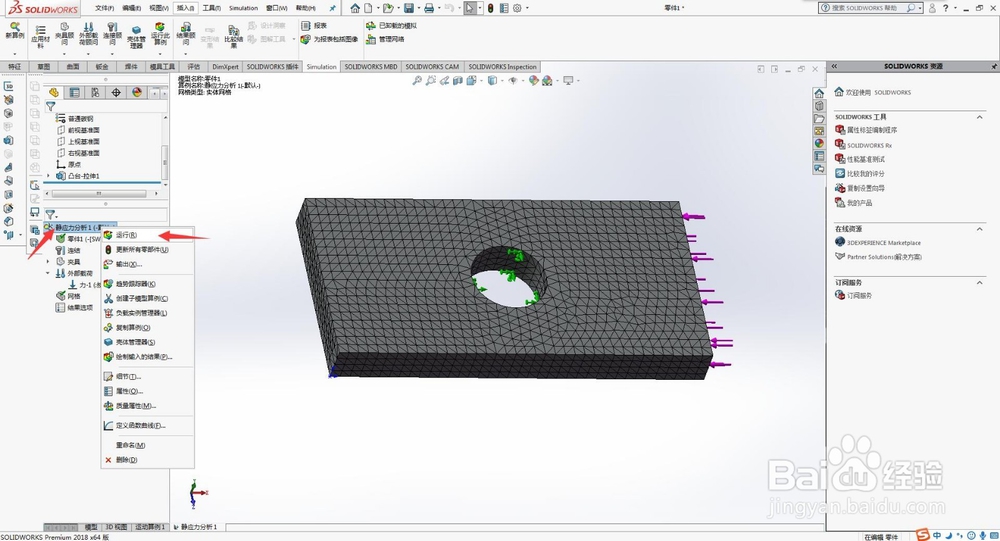Open the PropertyManager tab icon
1000x541 pixels.
75,93
